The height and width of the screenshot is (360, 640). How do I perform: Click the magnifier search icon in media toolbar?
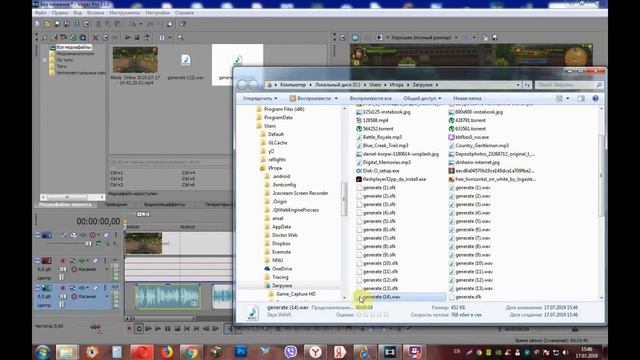pos(180,38)
